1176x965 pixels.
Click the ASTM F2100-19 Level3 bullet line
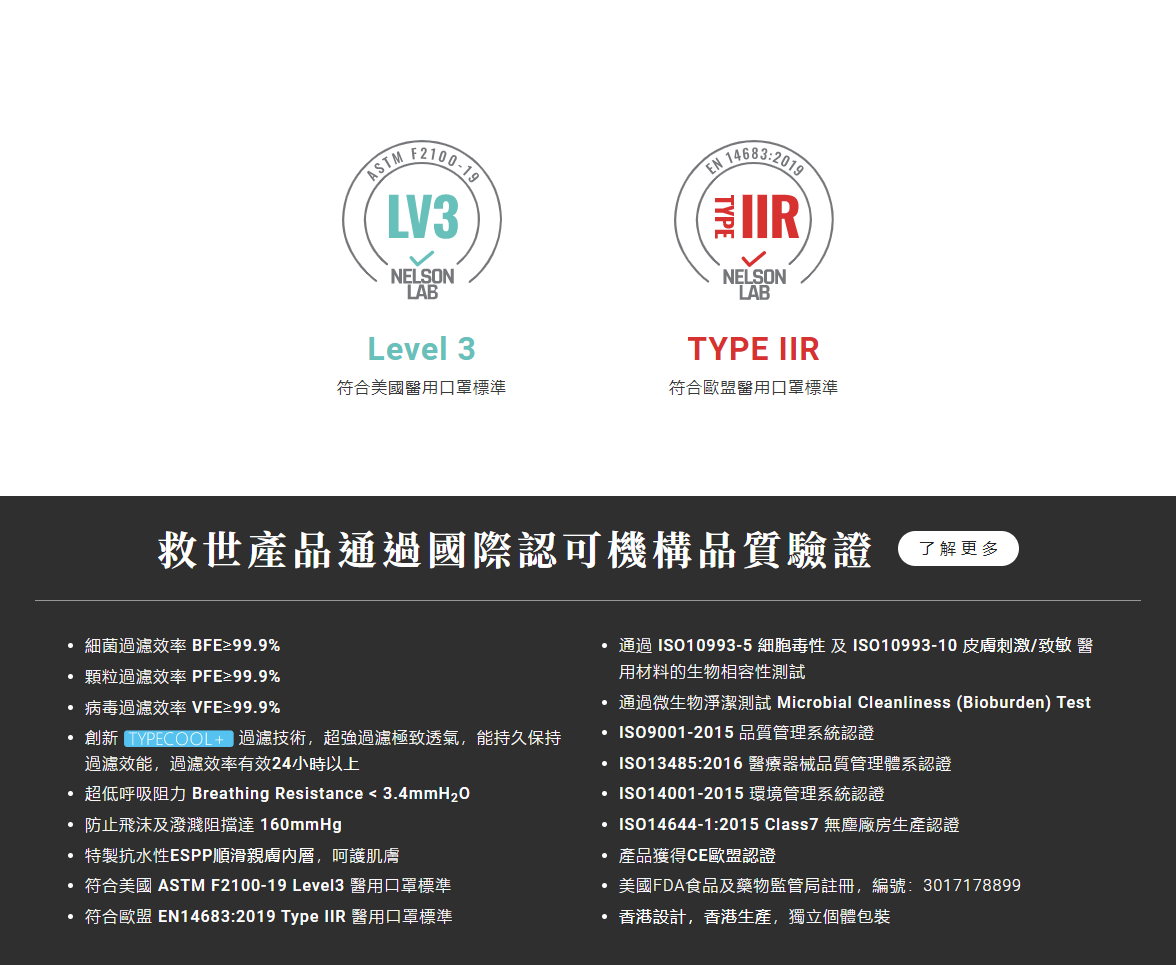pos(268,886)
